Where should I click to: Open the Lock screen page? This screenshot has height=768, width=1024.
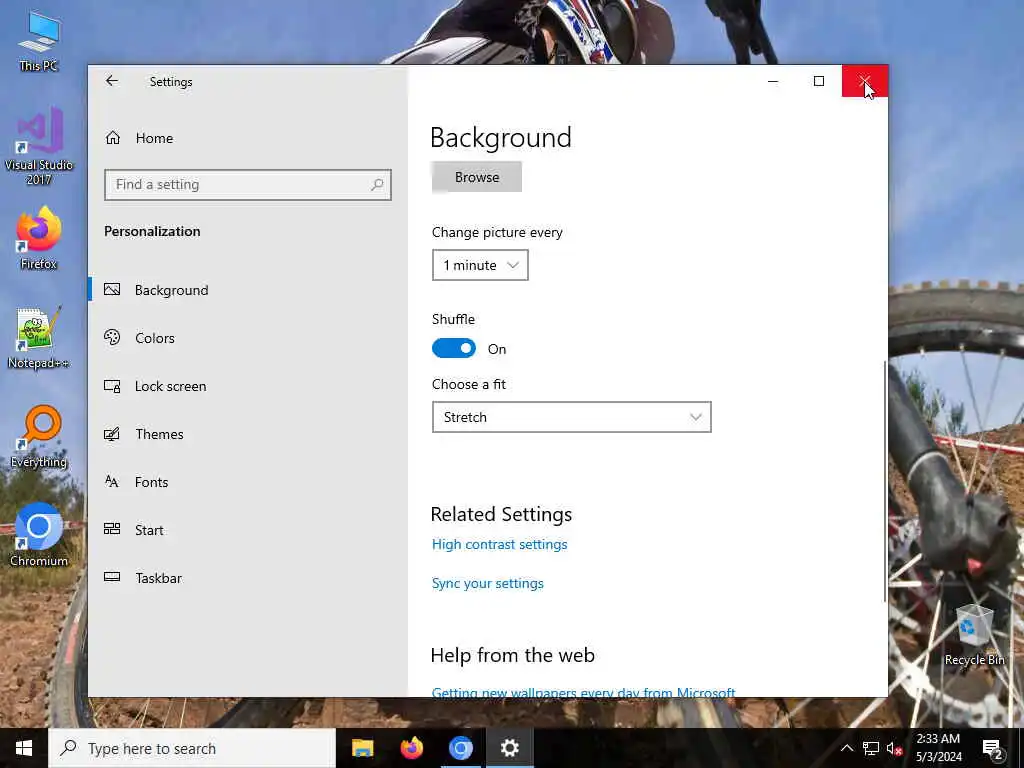(248, 386)
